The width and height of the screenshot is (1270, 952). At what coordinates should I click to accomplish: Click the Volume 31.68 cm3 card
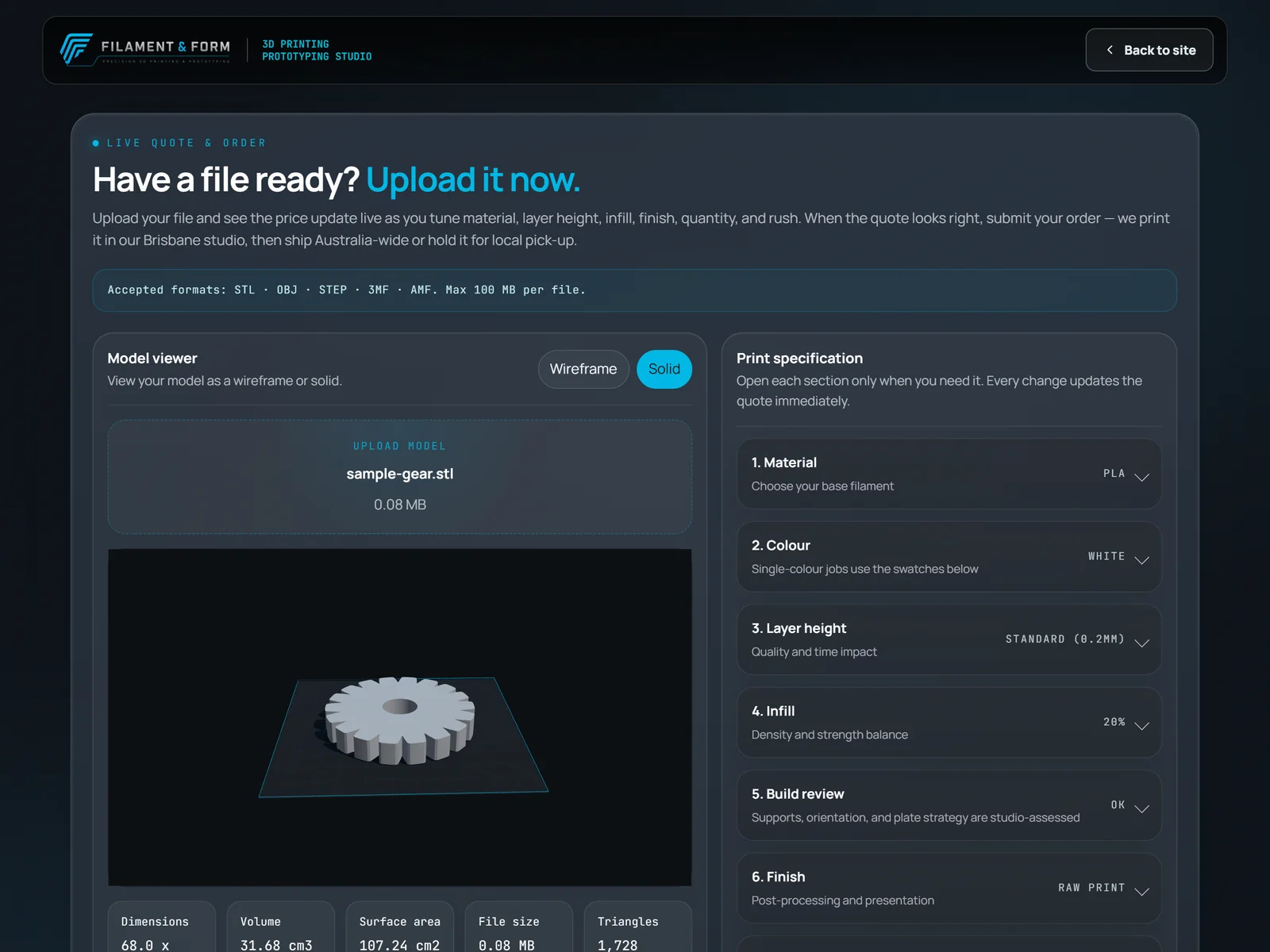[281, 927]
